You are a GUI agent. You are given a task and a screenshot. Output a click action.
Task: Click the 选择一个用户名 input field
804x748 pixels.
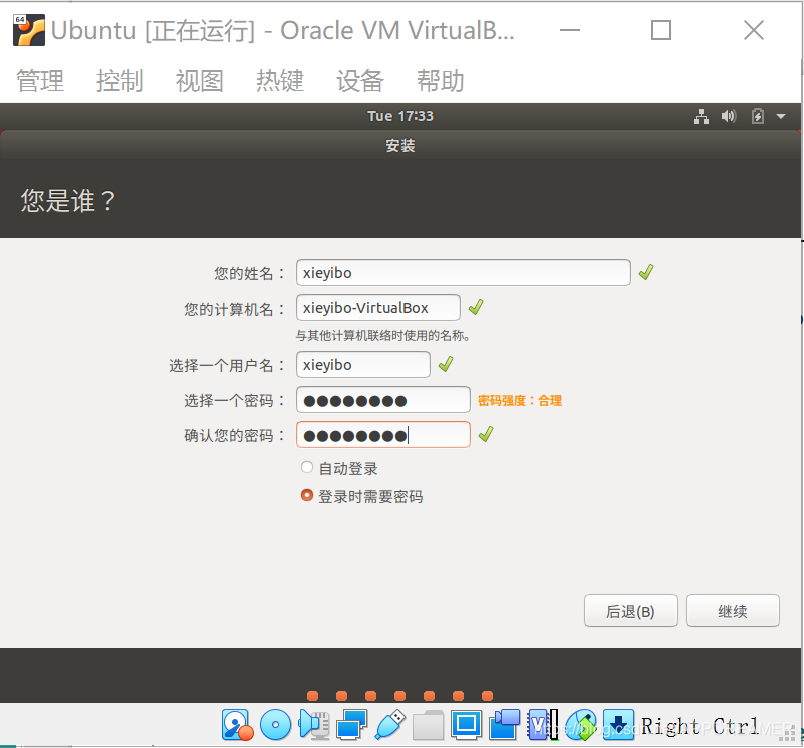[363, 365]
